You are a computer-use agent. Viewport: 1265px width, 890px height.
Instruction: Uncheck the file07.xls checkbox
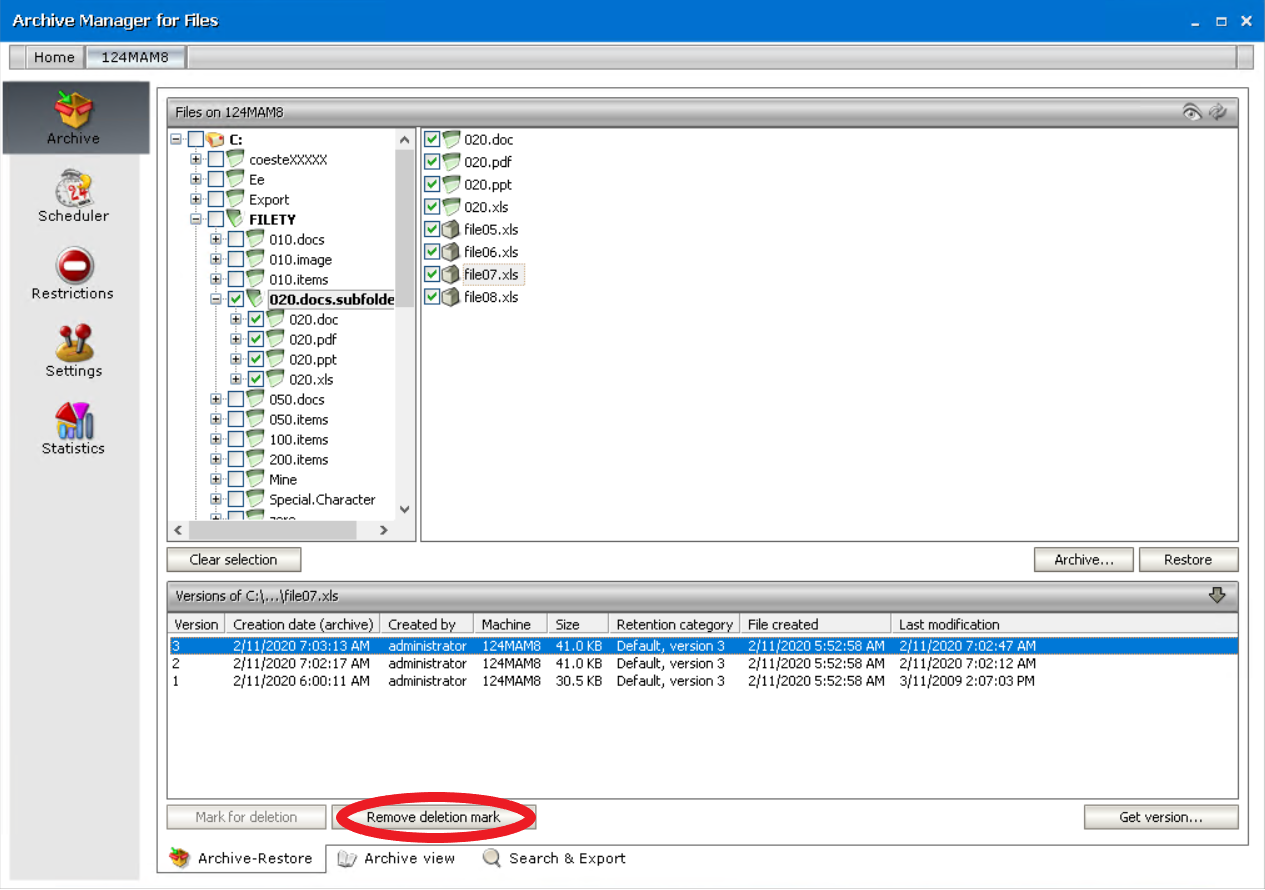tap(432, 274)
